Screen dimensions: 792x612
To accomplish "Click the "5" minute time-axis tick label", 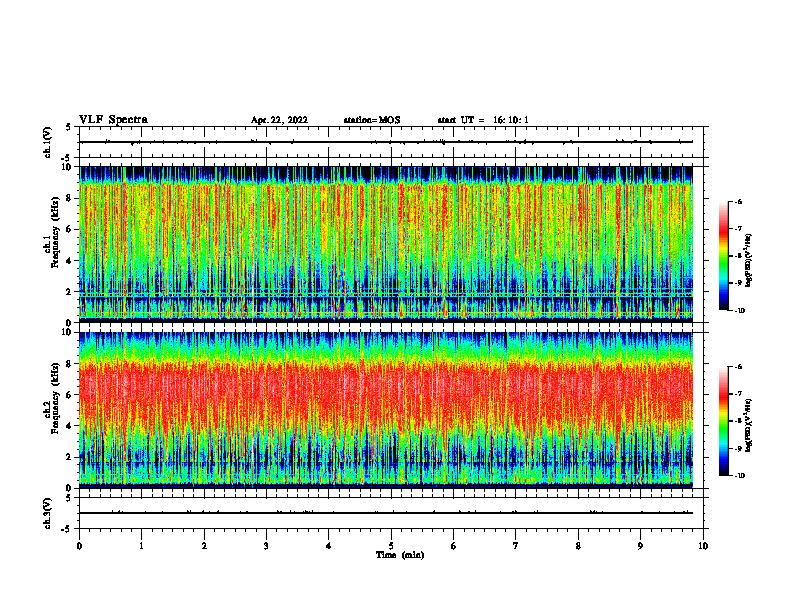I will click(x=391, y=546).
